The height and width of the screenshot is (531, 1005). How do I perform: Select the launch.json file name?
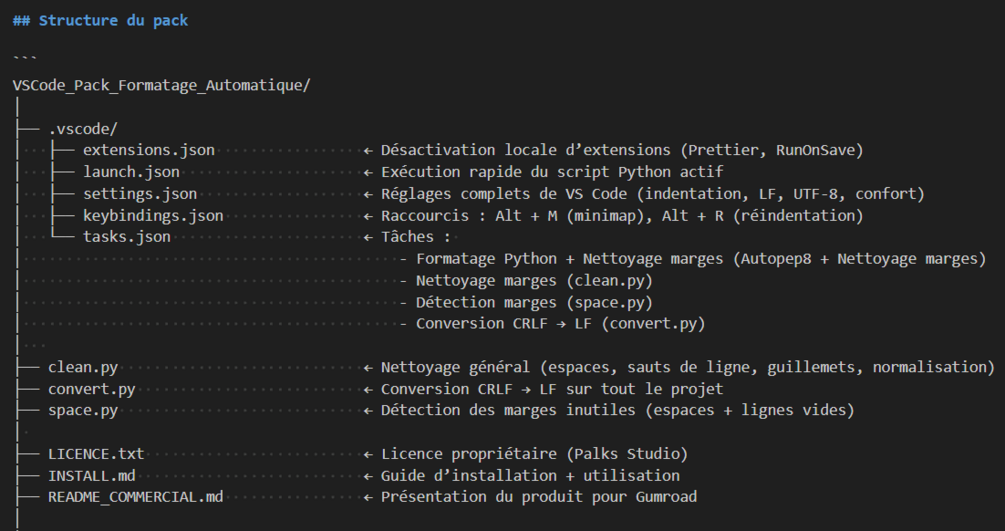(x=131, y=172)
